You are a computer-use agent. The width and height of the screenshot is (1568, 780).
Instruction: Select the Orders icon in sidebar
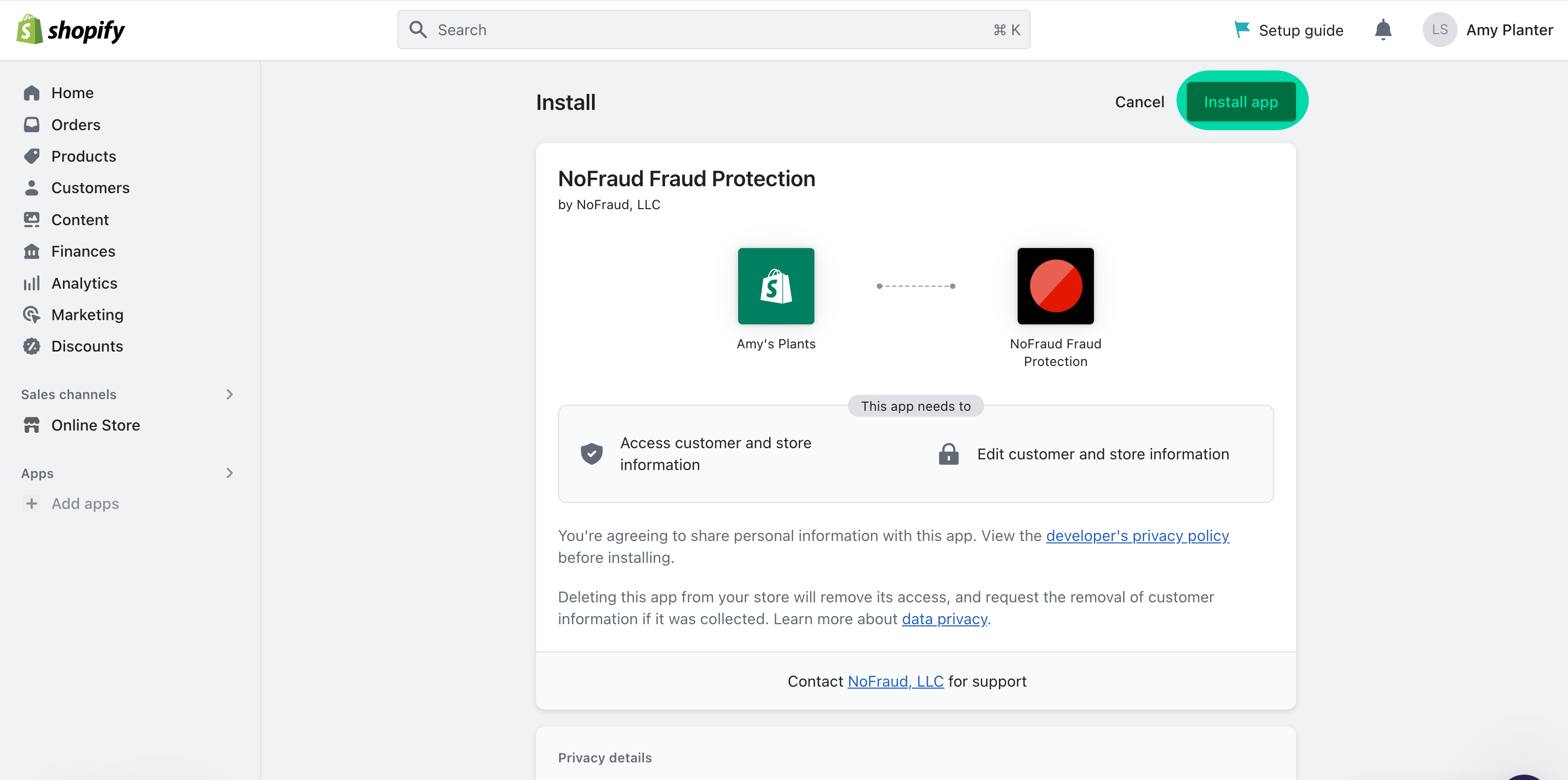click(32, 124)
